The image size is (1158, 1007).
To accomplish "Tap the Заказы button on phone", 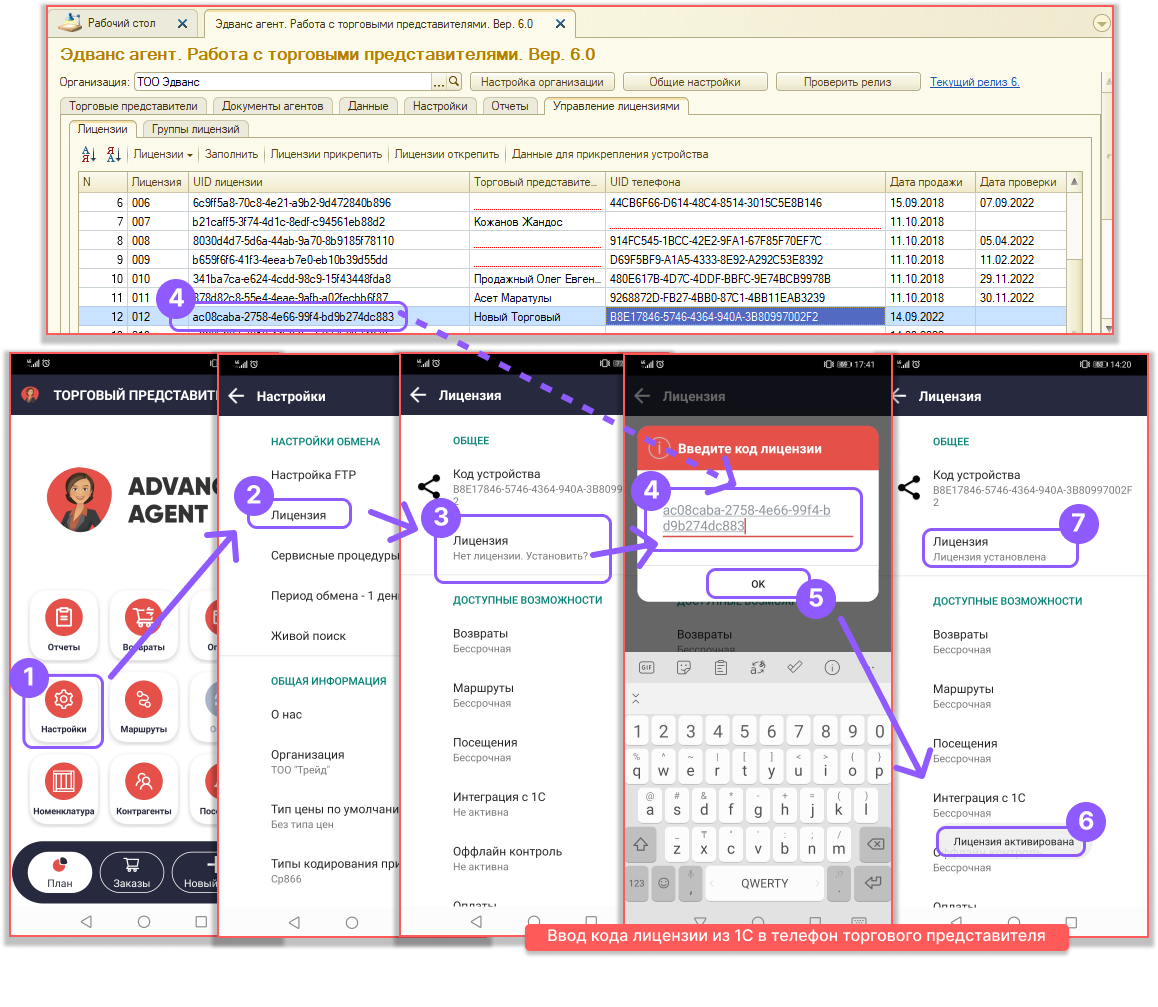I will pyautogui.click(x=131, y=872).
